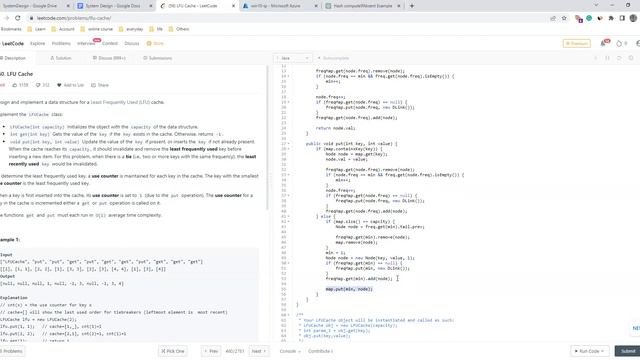Go to the Prev problem

(x=211, y=351)
